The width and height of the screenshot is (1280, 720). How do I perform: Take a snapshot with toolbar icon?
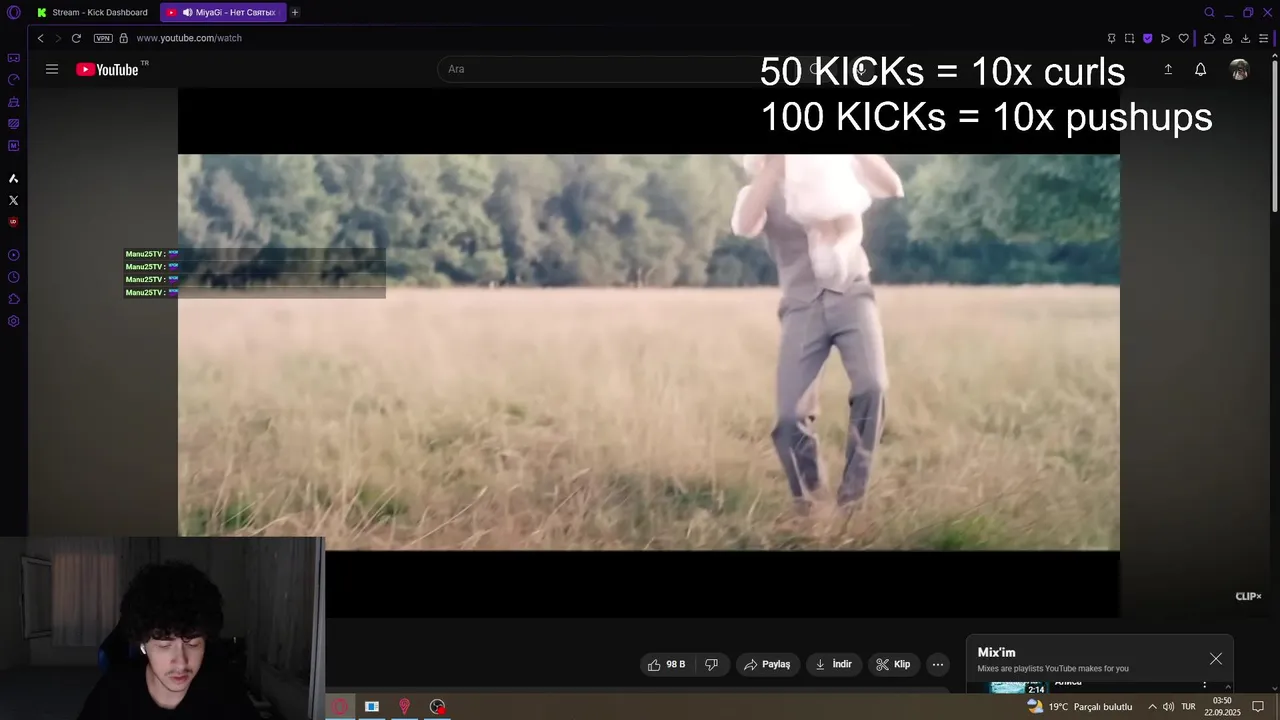(x=1129, y=38)
